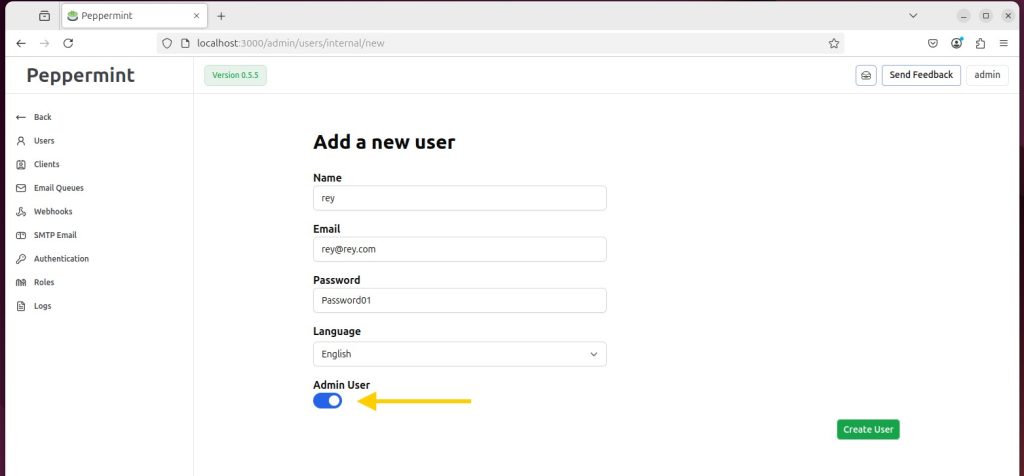Viewport: 1024px width, 476px height.
Task: Click the Users icon in sidebar
Action: (21, 141)
